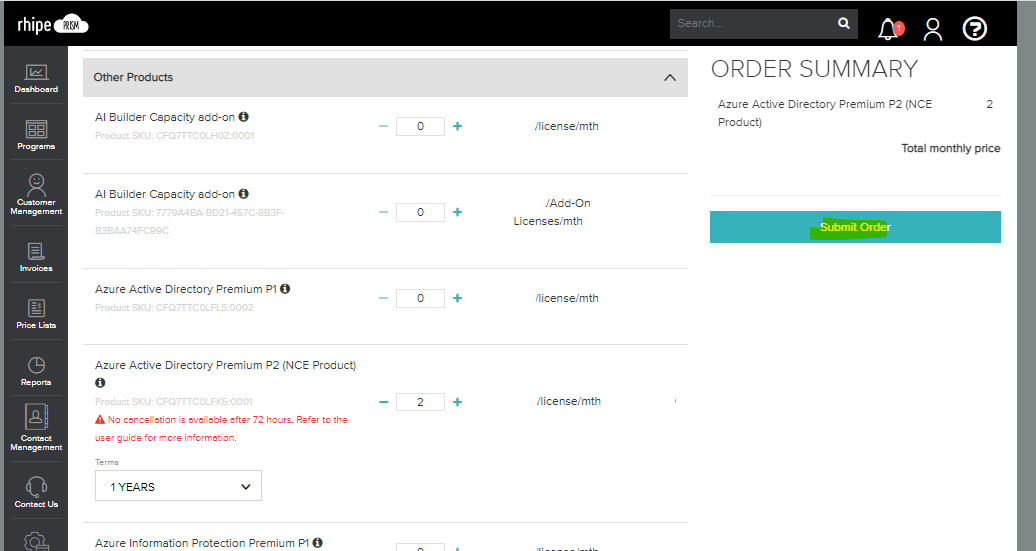
Task: Click quantity field for Azure AD Premium P1
Action: 420,298
